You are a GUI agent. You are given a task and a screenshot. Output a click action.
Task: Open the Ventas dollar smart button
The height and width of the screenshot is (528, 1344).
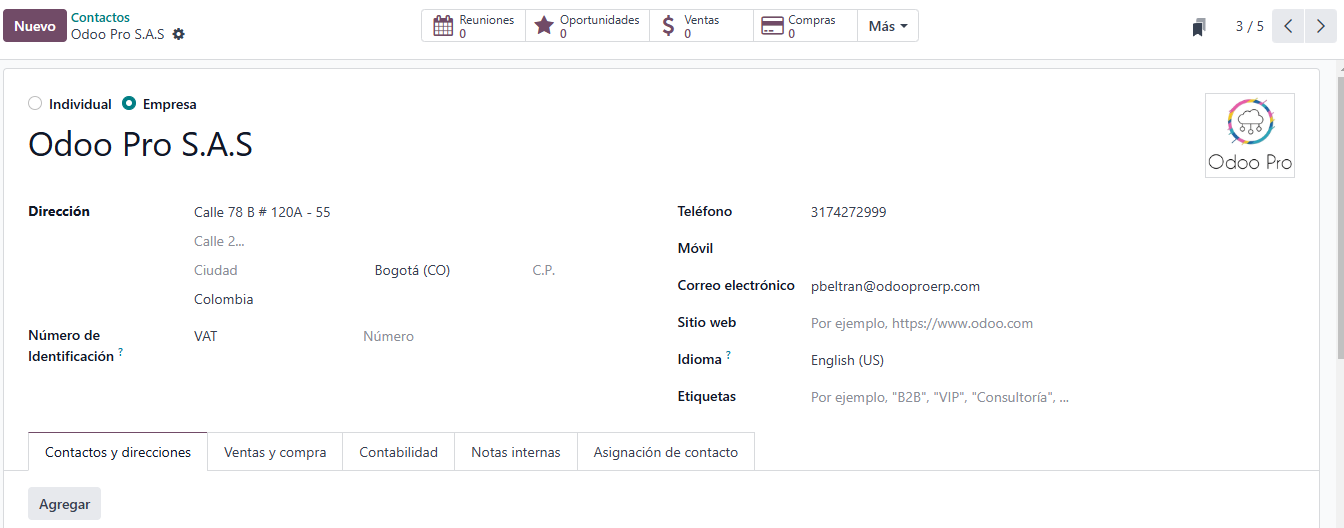pyautogui.click(x=701, y=26)
